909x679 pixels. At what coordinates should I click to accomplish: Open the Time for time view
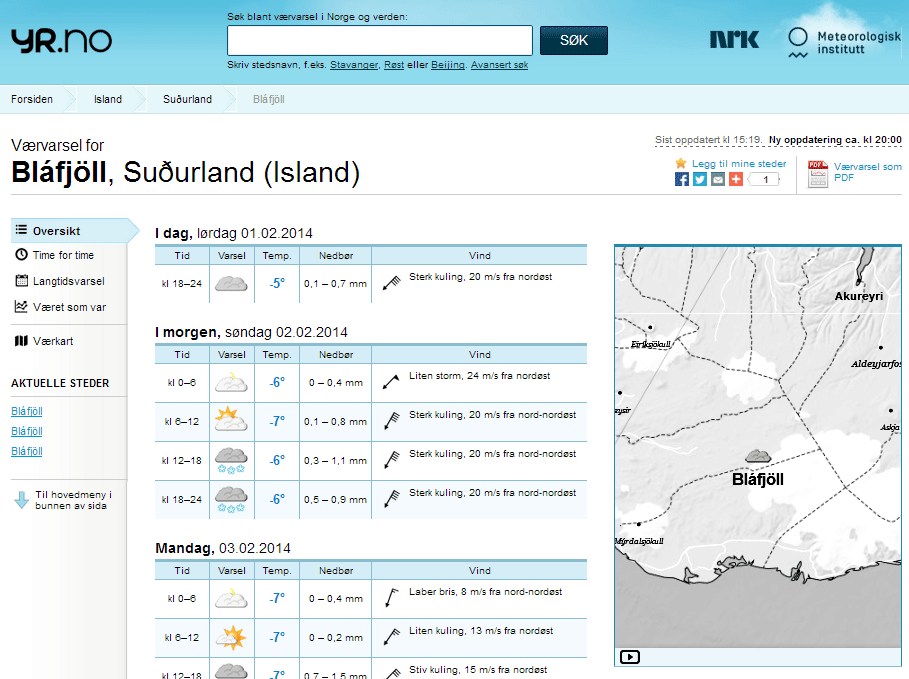click(x=63, y=255)
